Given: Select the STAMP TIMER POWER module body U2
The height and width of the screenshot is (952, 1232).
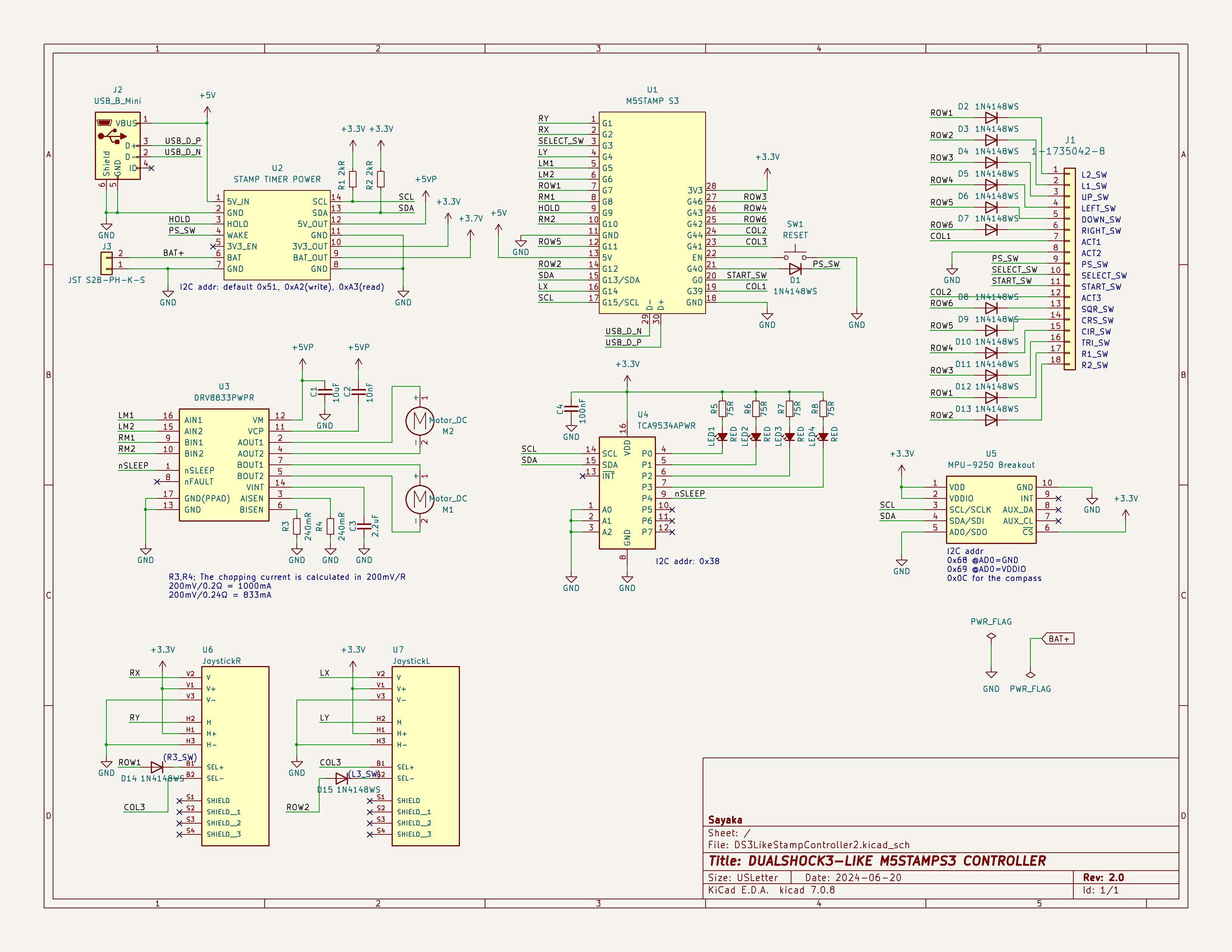Looking at the screenshot, I should [277, 235].
